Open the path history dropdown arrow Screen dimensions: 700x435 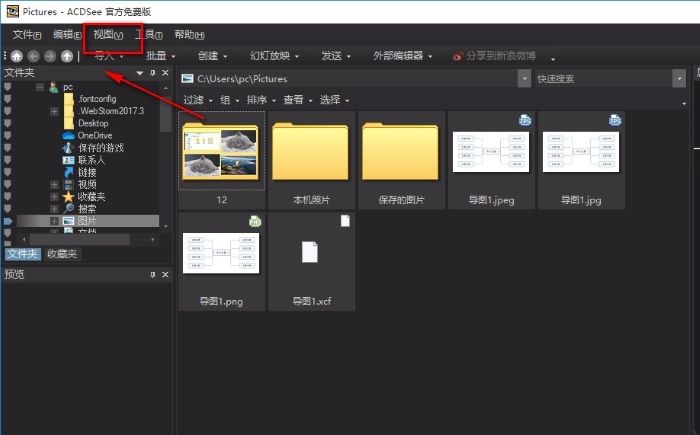tap(525, 79)
